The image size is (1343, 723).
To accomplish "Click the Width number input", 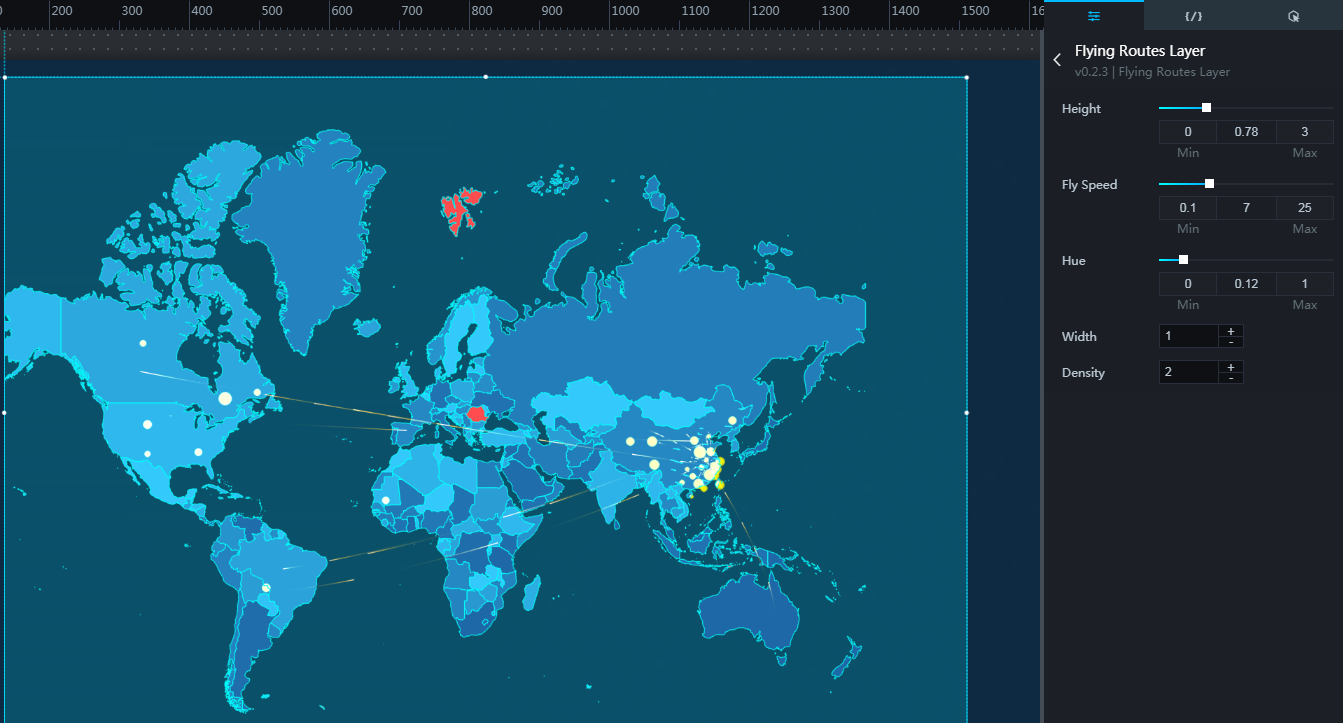I will 1188,336.
